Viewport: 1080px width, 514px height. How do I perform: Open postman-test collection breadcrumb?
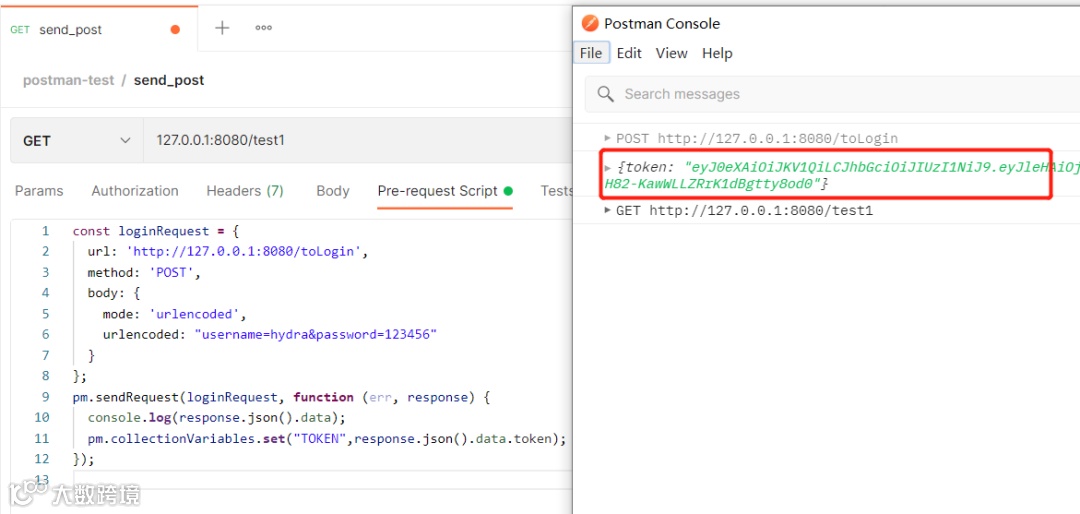click(69, 80)
